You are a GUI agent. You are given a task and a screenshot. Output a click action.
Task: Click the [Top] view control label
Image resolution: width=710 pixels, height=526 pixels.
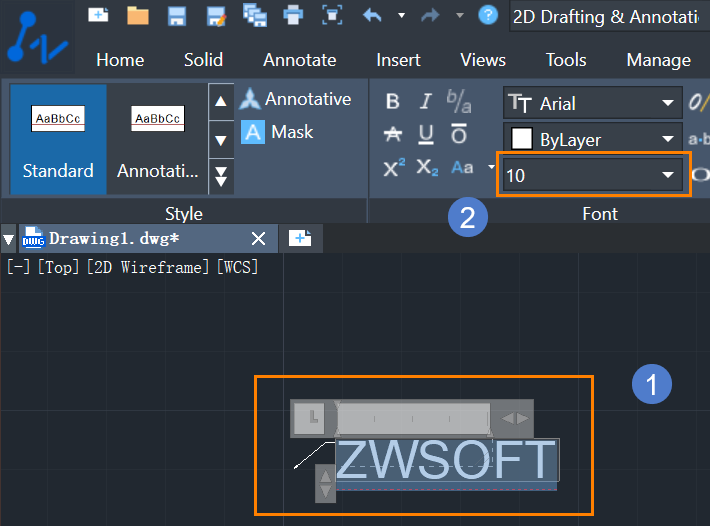58,267
